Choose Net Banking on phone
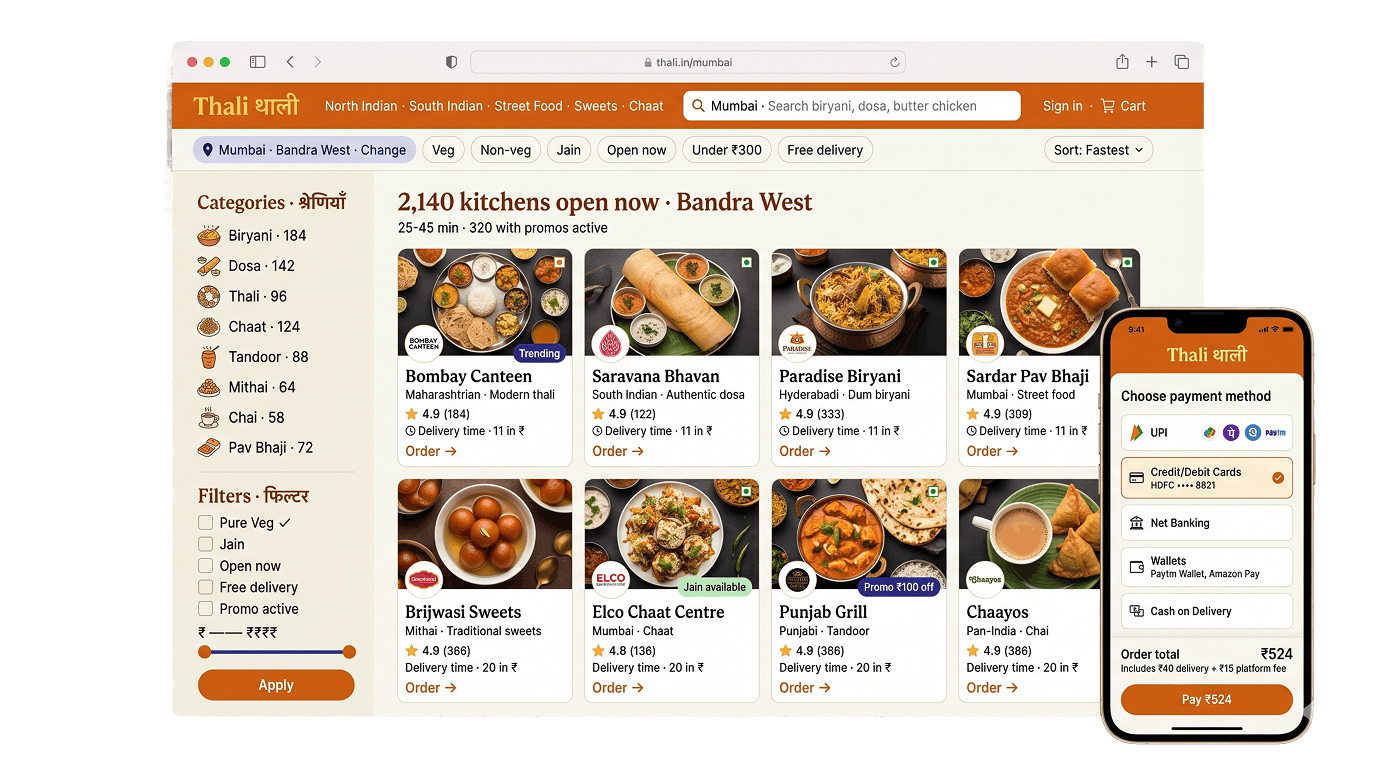The image size is (1376, 768). point(1207,523)
